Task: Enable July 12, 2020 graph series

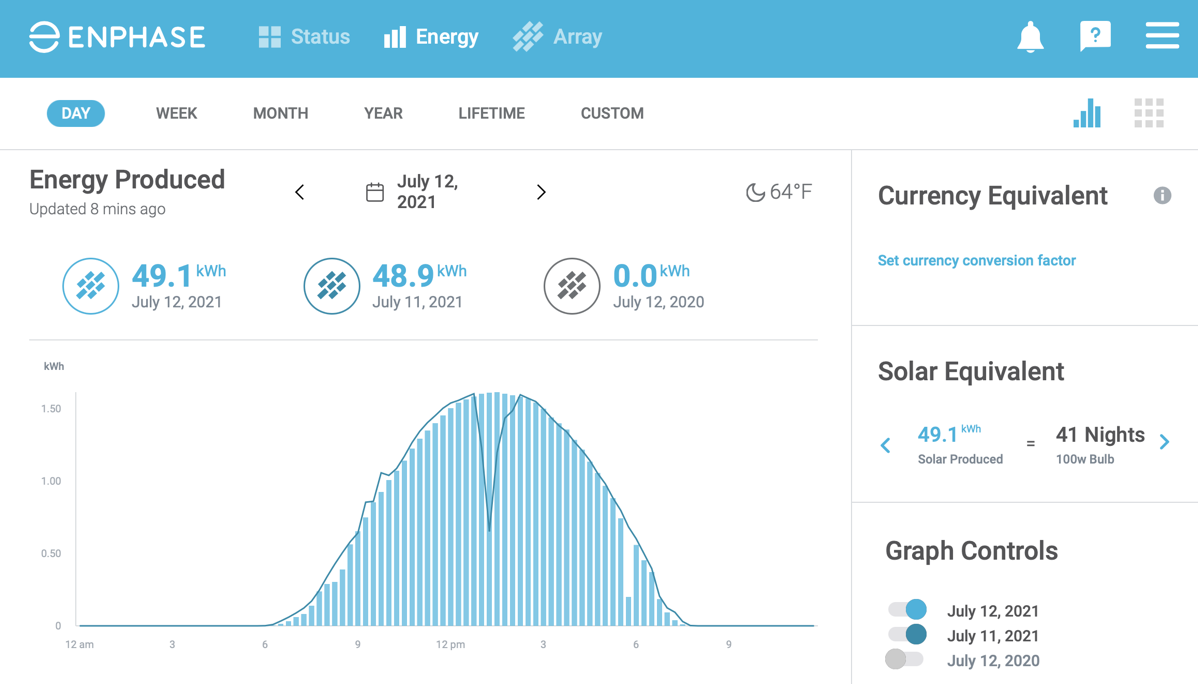Action: click(904, 659)
